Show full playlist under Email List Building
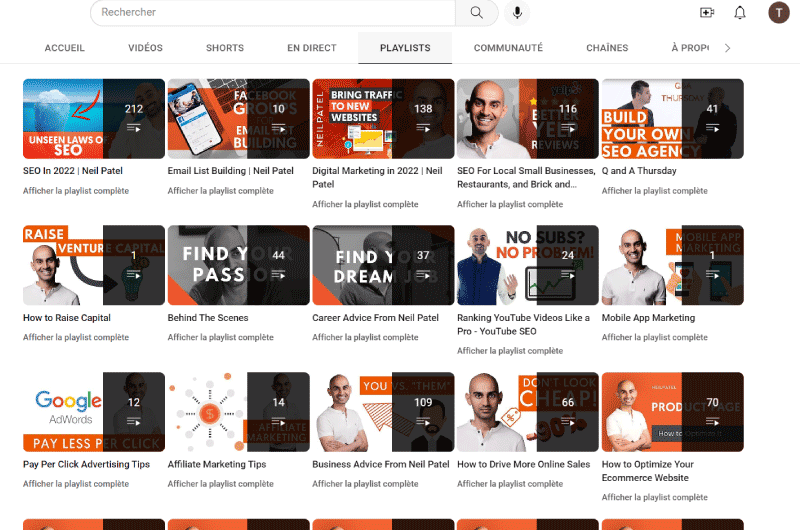This screenshot has height=530, width=800. pos(220,191)
